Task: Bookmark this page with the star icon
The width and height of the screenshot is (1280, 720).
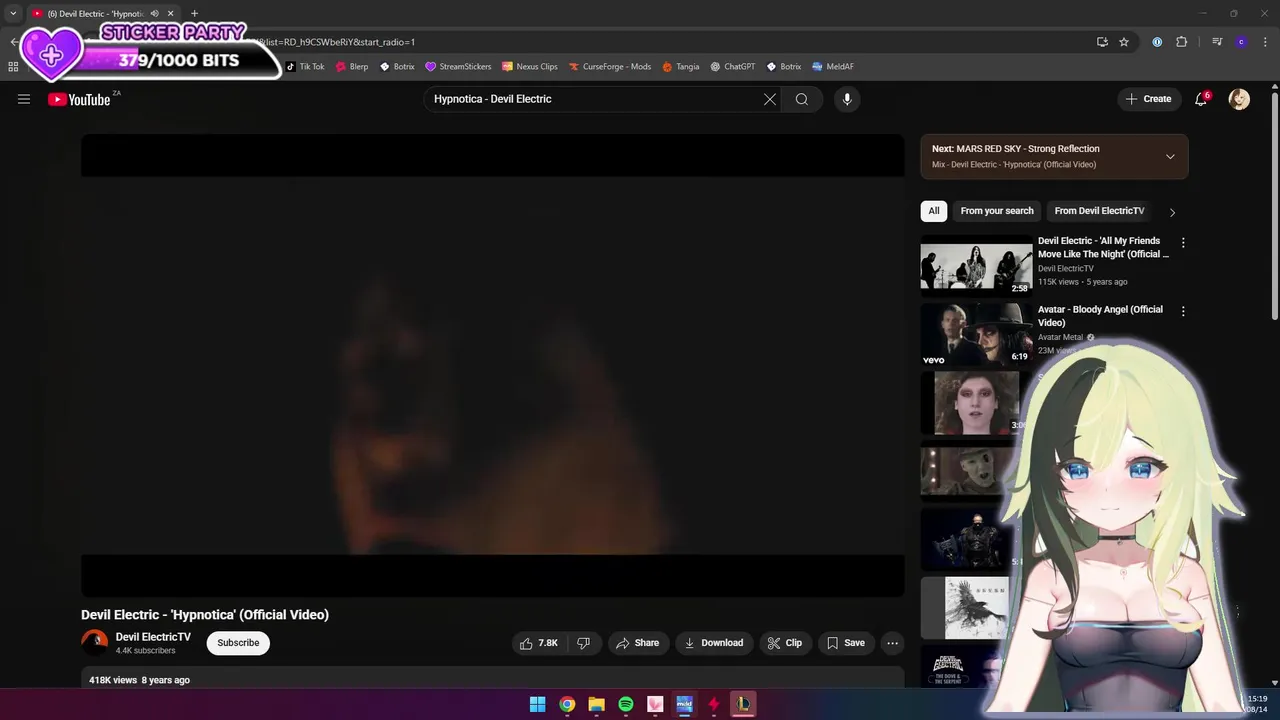Action: 1124,42
